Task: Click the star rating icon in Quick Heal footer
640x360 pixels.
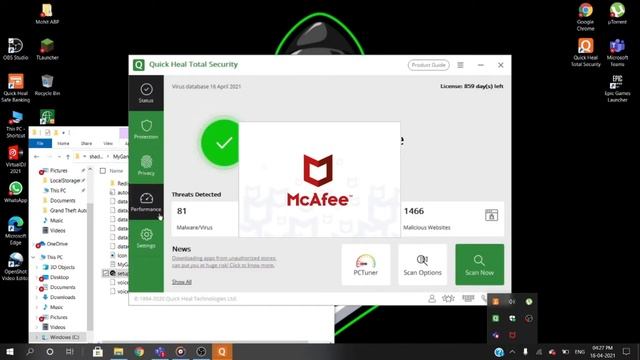Action: click(448, 299)
